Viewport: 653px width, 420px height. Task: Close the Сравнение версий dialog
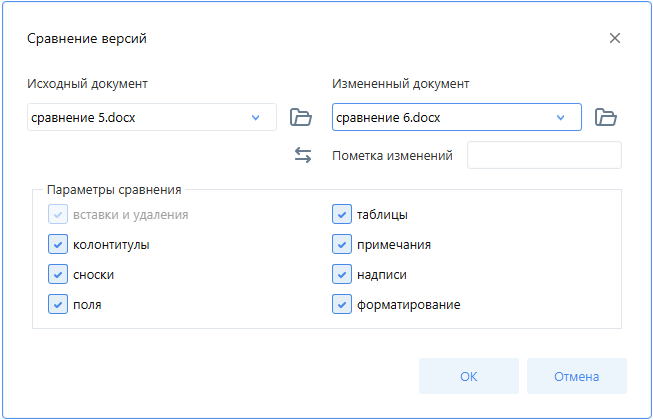click(x=615, y=39)
